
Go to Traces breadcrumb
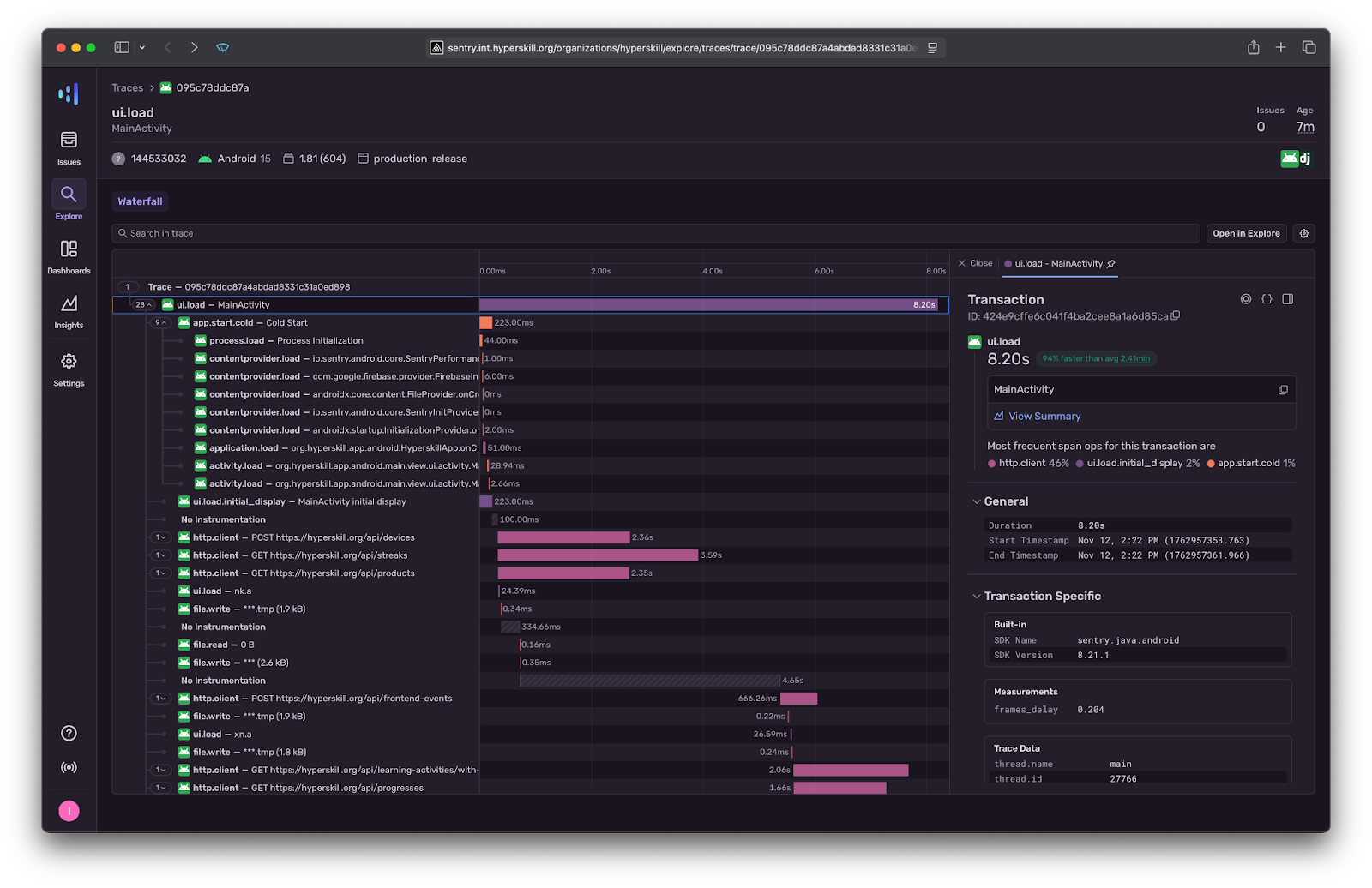[x=127, y=87]
